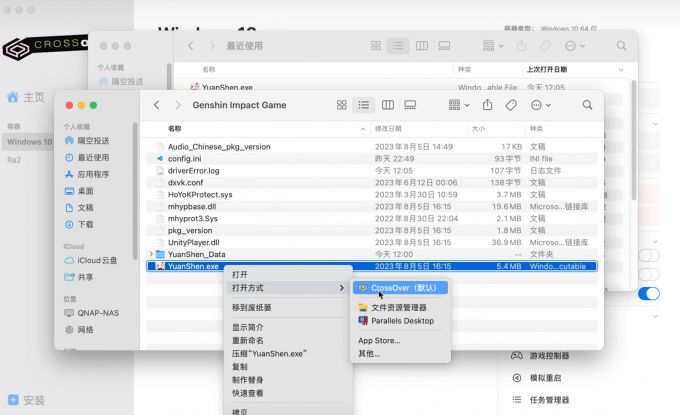
Task: Go to 主页 in CrossOver sidebar
Action: (26, 97)
